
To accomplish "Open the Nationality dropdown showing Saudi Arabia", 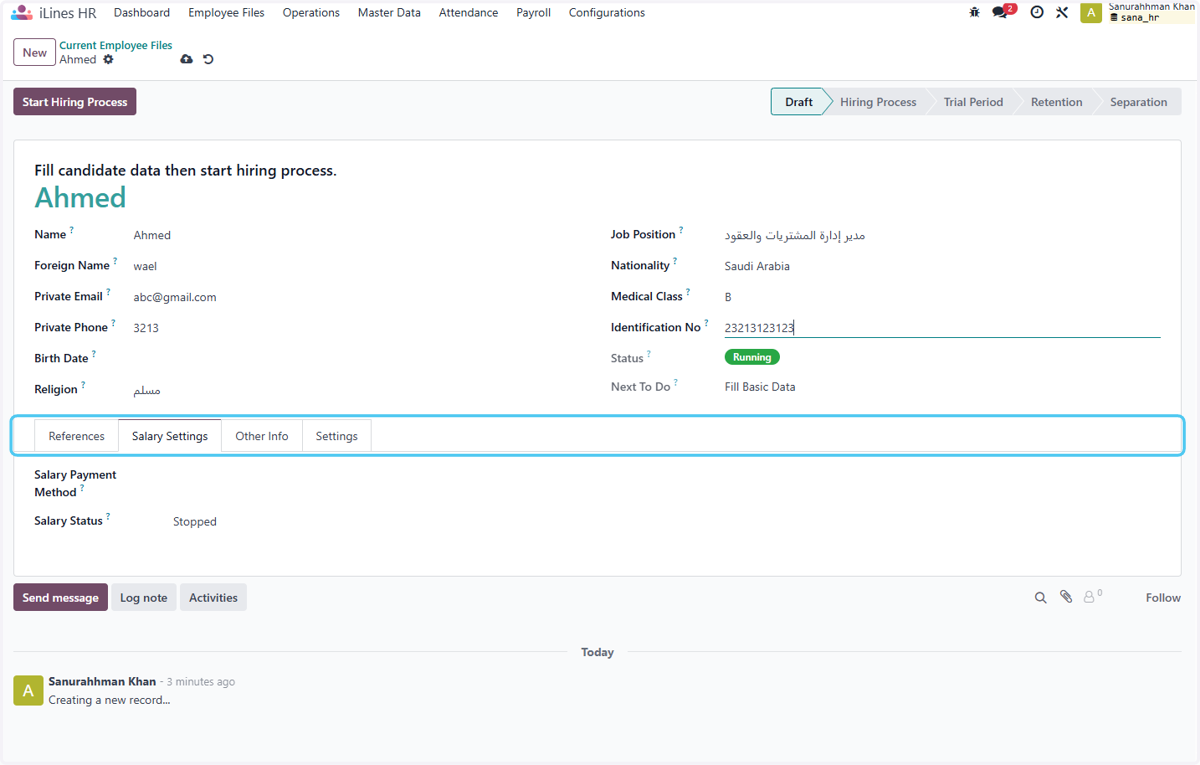I will tap(942, 266).
